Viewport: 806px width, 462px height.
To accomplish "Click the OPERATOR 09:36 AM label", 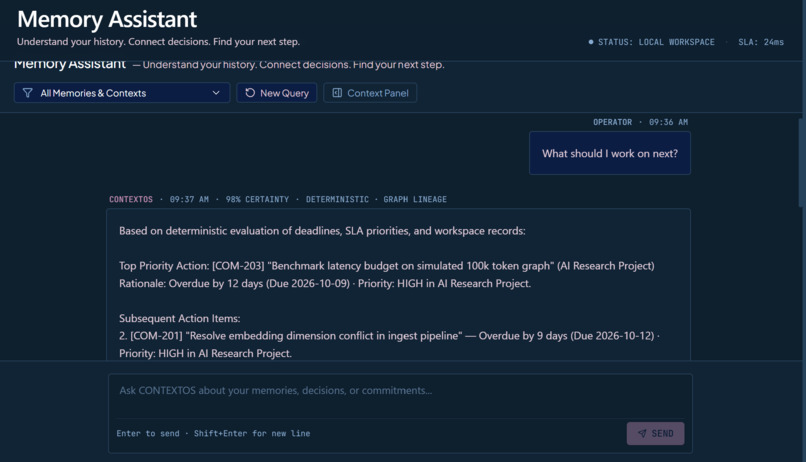I will [x=640, y=122].
